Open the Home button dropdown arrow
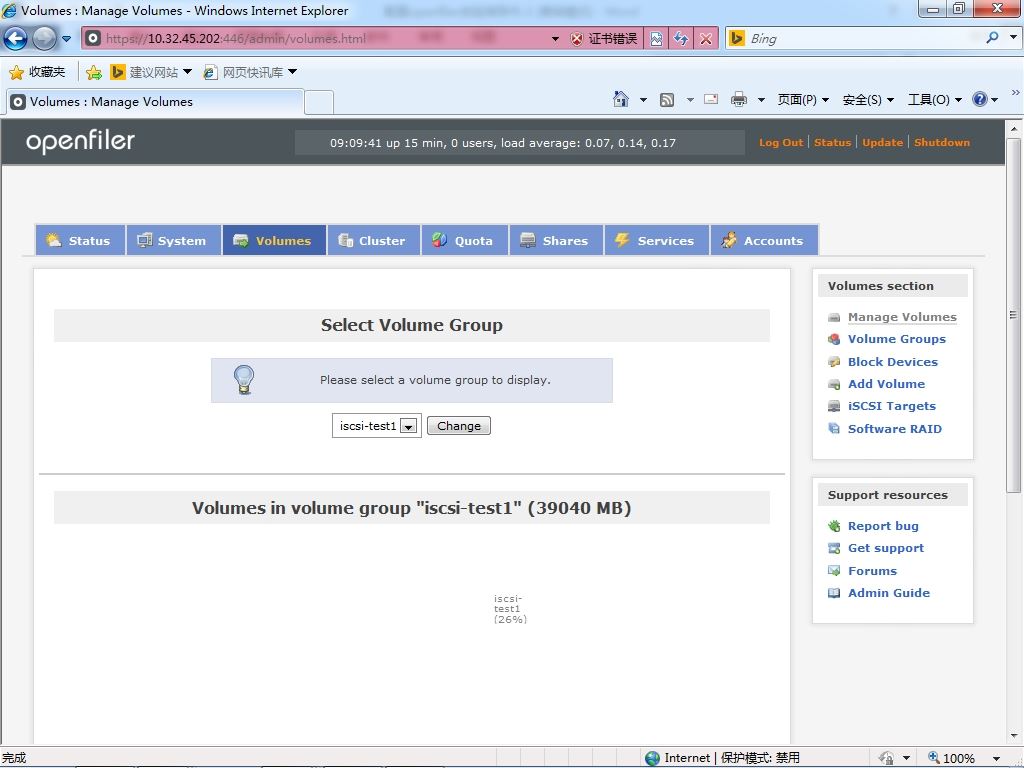 coord(643,100)
